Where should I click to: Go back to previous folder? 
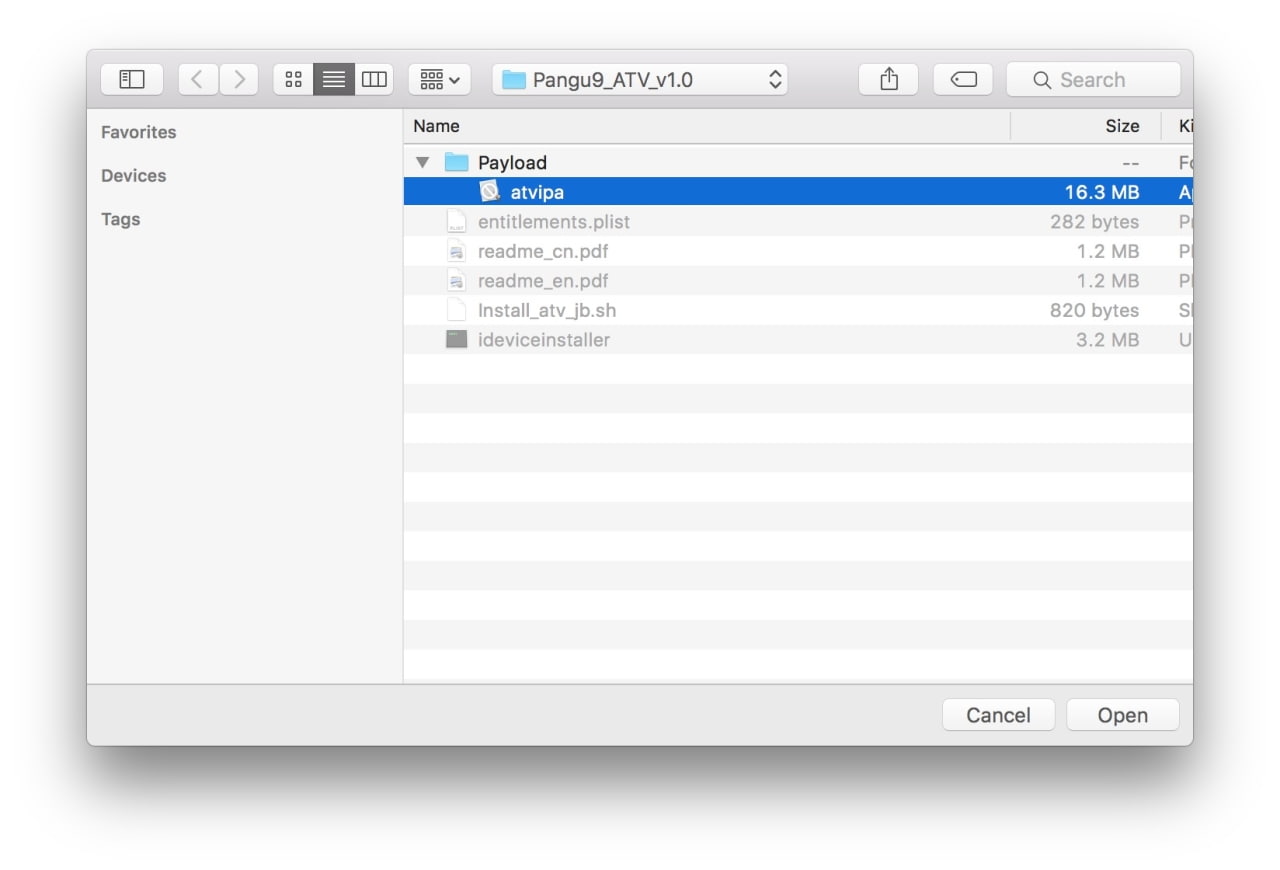click(198, 79)
